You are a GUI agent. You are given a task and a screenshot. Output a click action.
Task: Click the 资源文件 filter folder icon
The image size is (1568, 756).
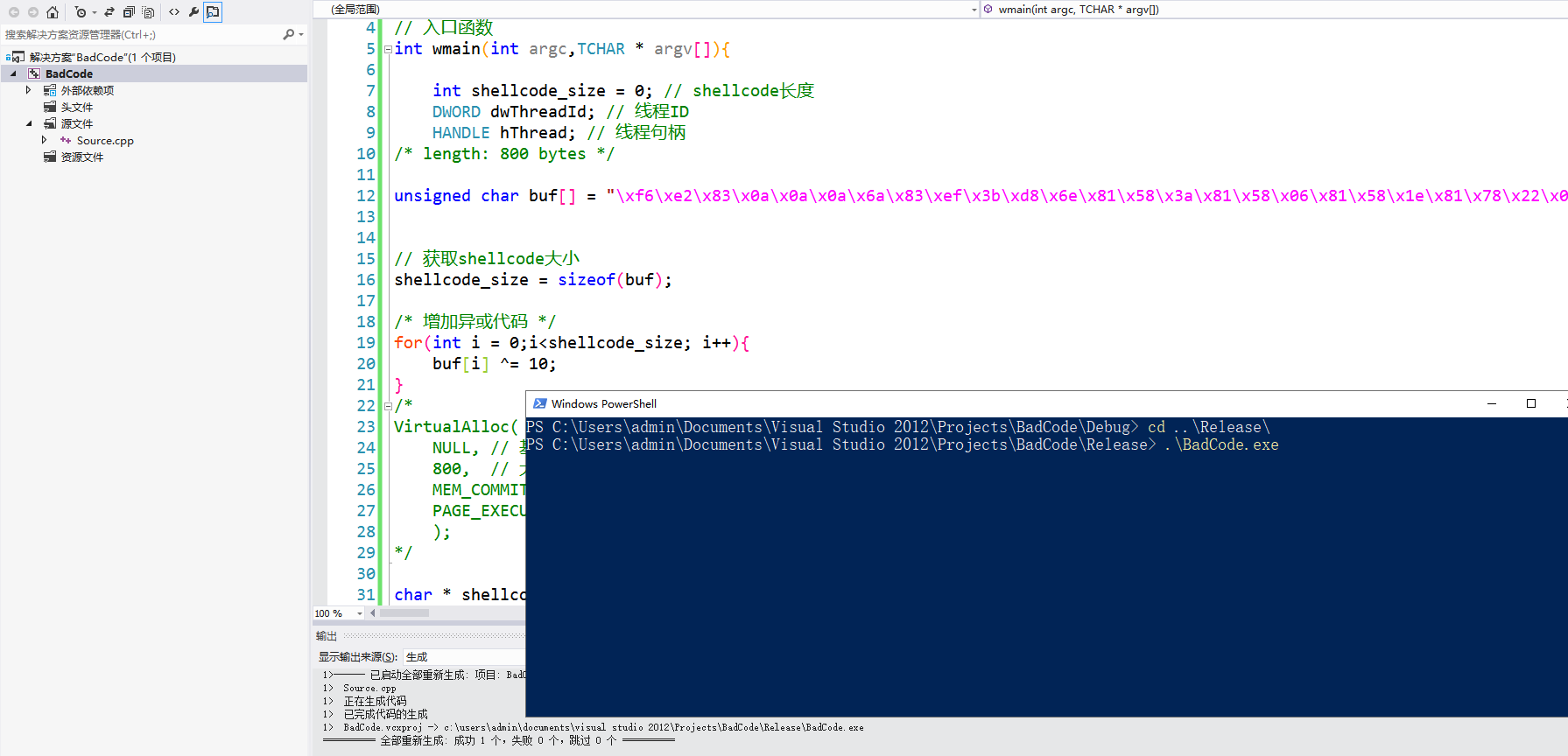coord(50,157)
